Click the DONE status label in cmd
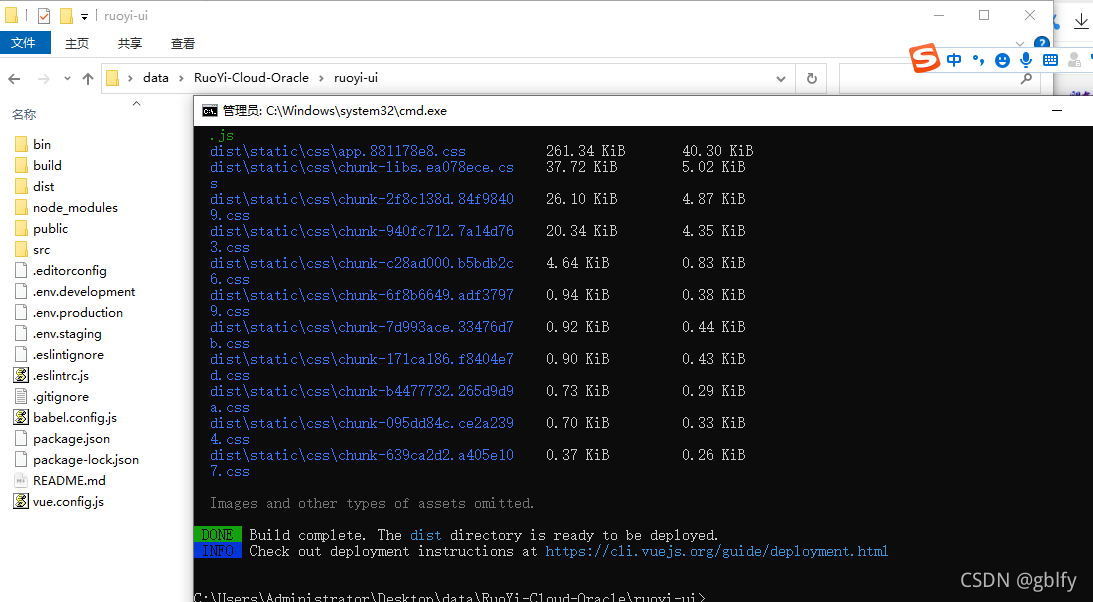1093x602 pixels. click(217, 535)
